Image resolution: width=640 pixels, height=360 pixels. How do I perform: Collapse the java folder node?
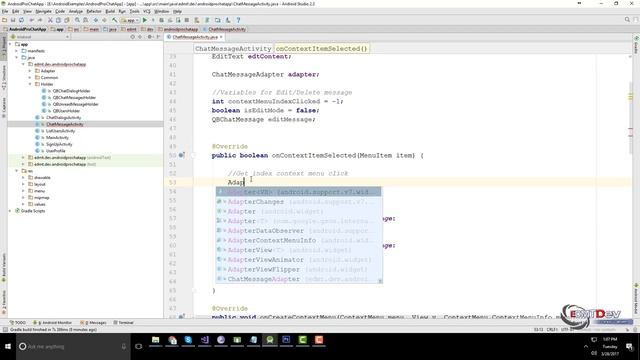click(17, 58)
